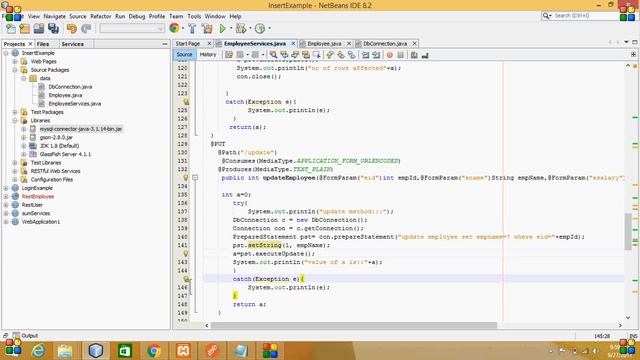Minimize the Projects panel
Screen dimensions: 640x360
pyautogui.click(x=165, y=44)
